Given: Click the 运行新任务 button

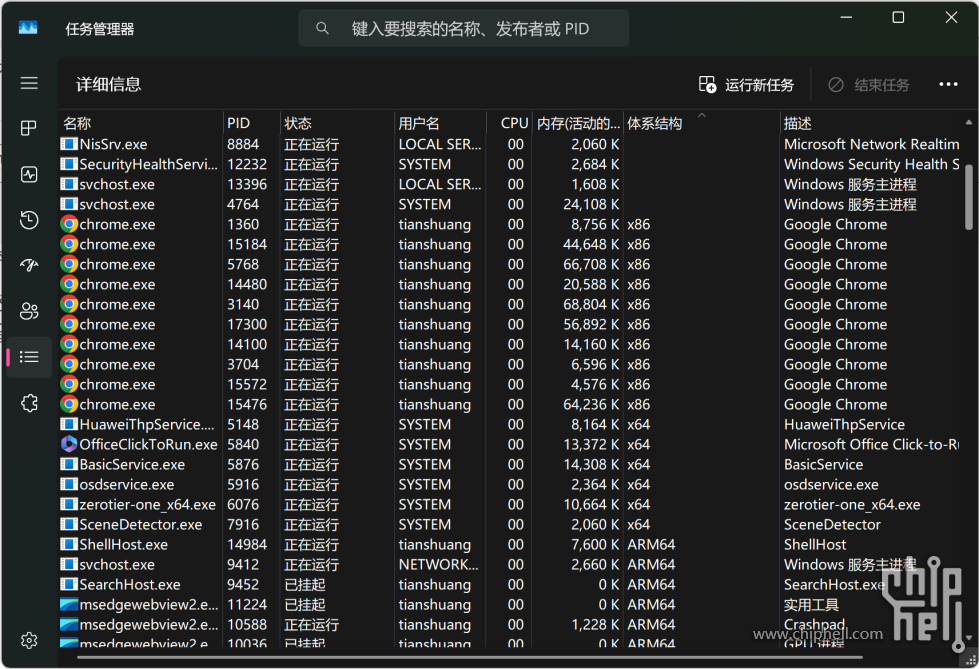Looking at the screenshot, I should 747,85.
